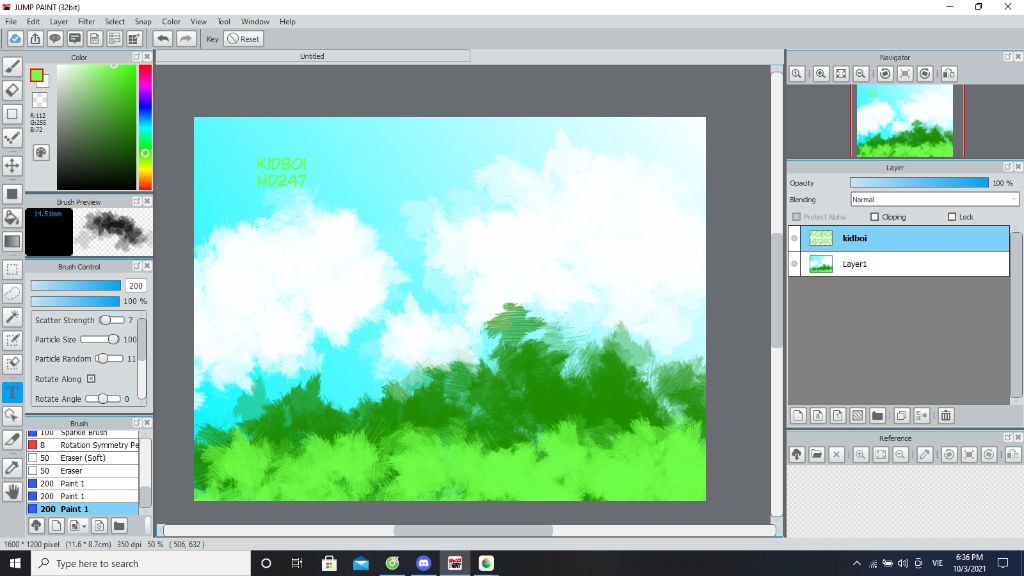Delete layer with the trash icon

[x=946, y=415]
